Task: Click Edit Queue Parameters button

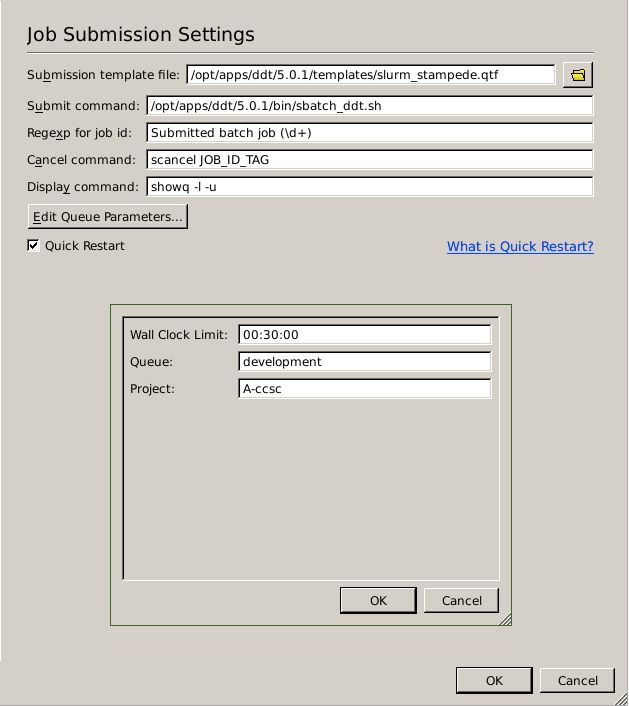Action: tap(108, 217)
